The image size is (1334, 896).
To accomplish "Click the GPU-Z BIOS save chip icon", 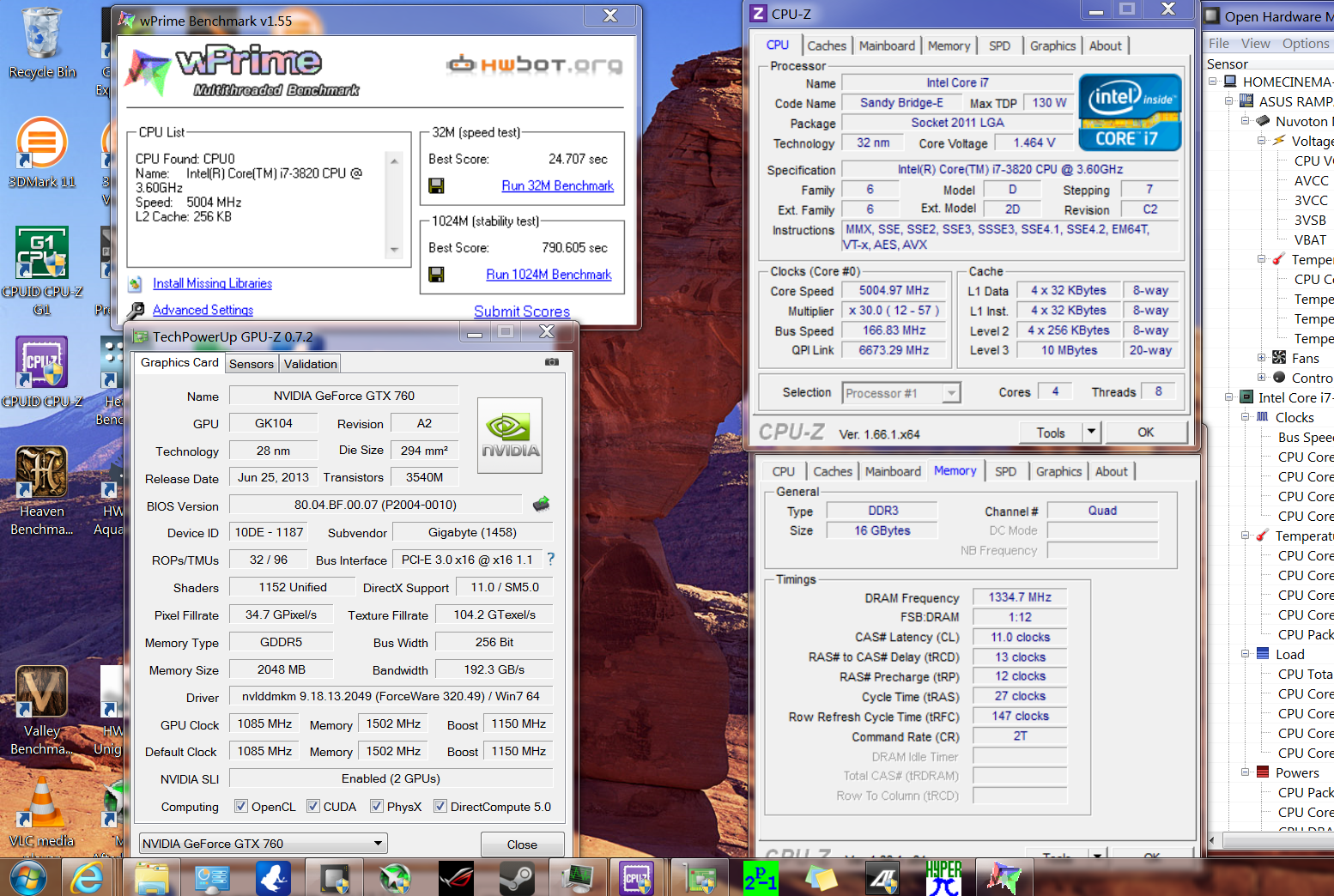I will coord(541,504).
